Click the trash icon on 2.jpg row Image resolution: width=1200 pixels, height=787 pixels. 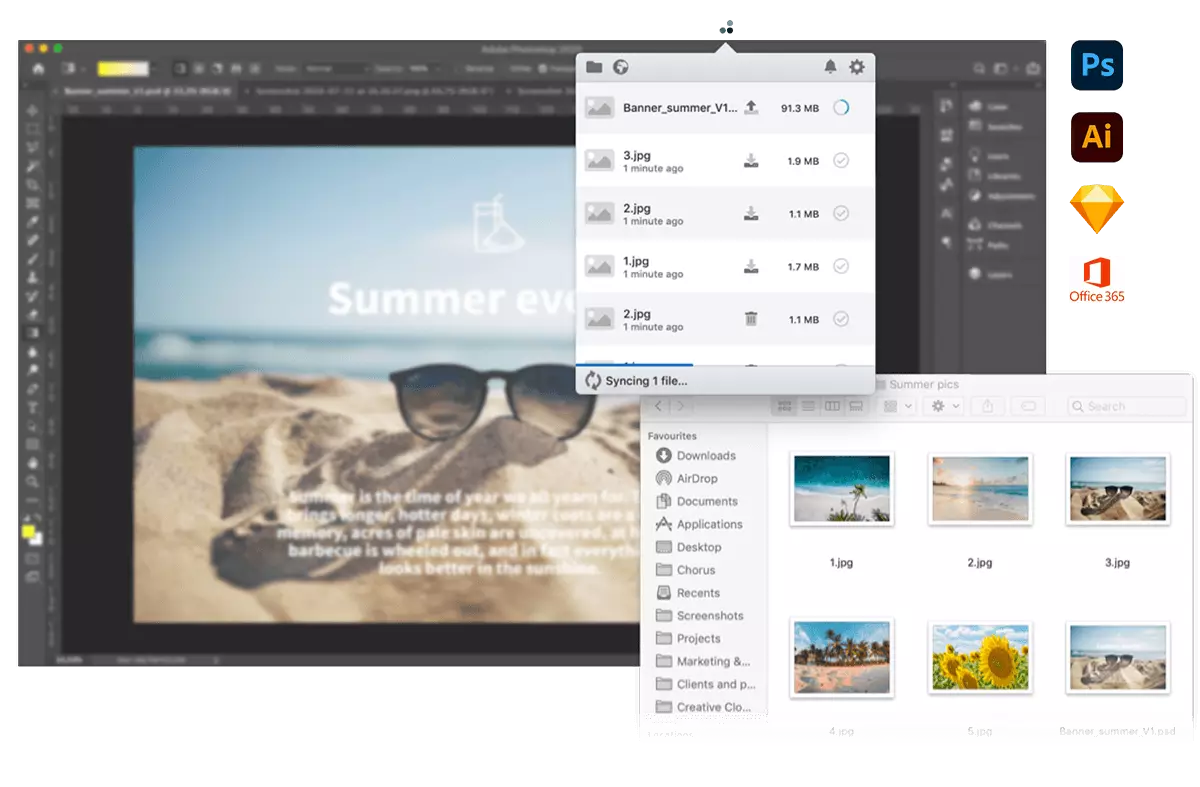(x=752, y=319)
